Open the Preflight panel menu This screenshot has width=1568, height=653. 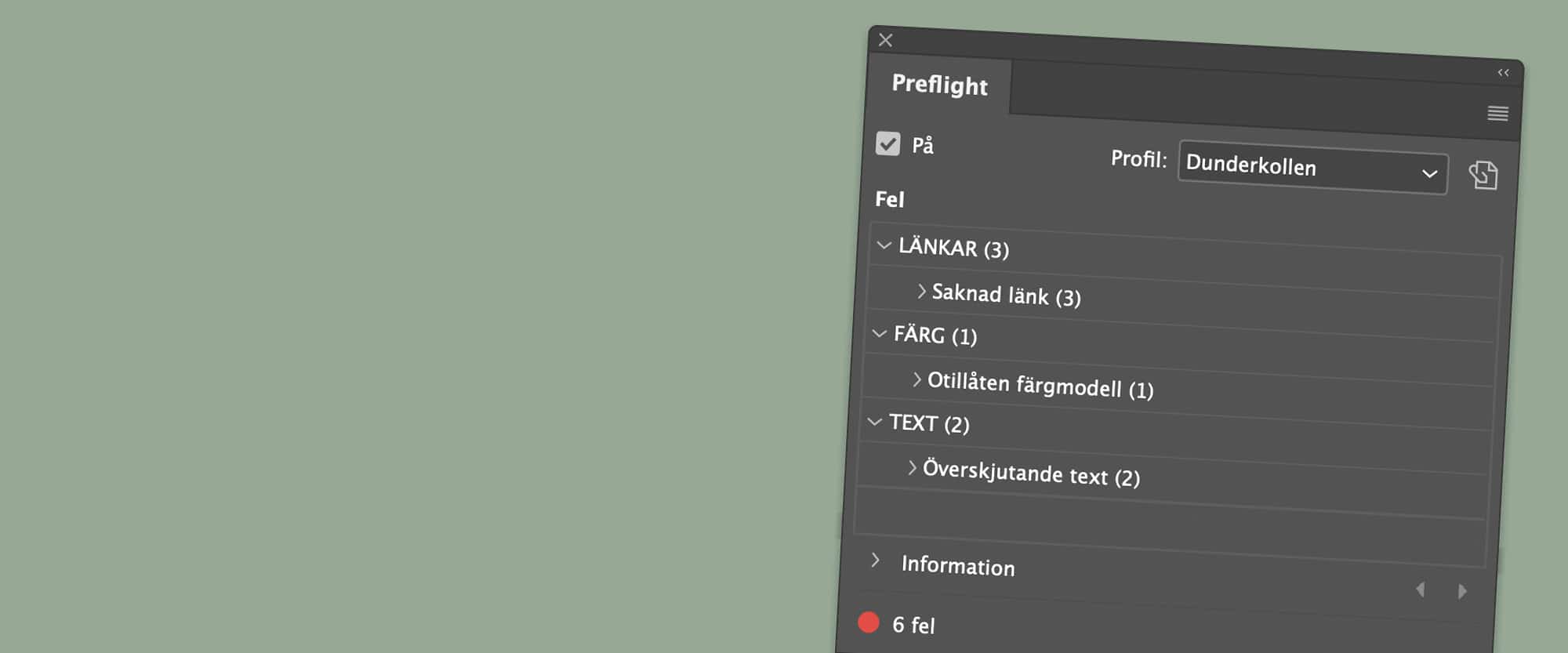tap(1497, 114)
